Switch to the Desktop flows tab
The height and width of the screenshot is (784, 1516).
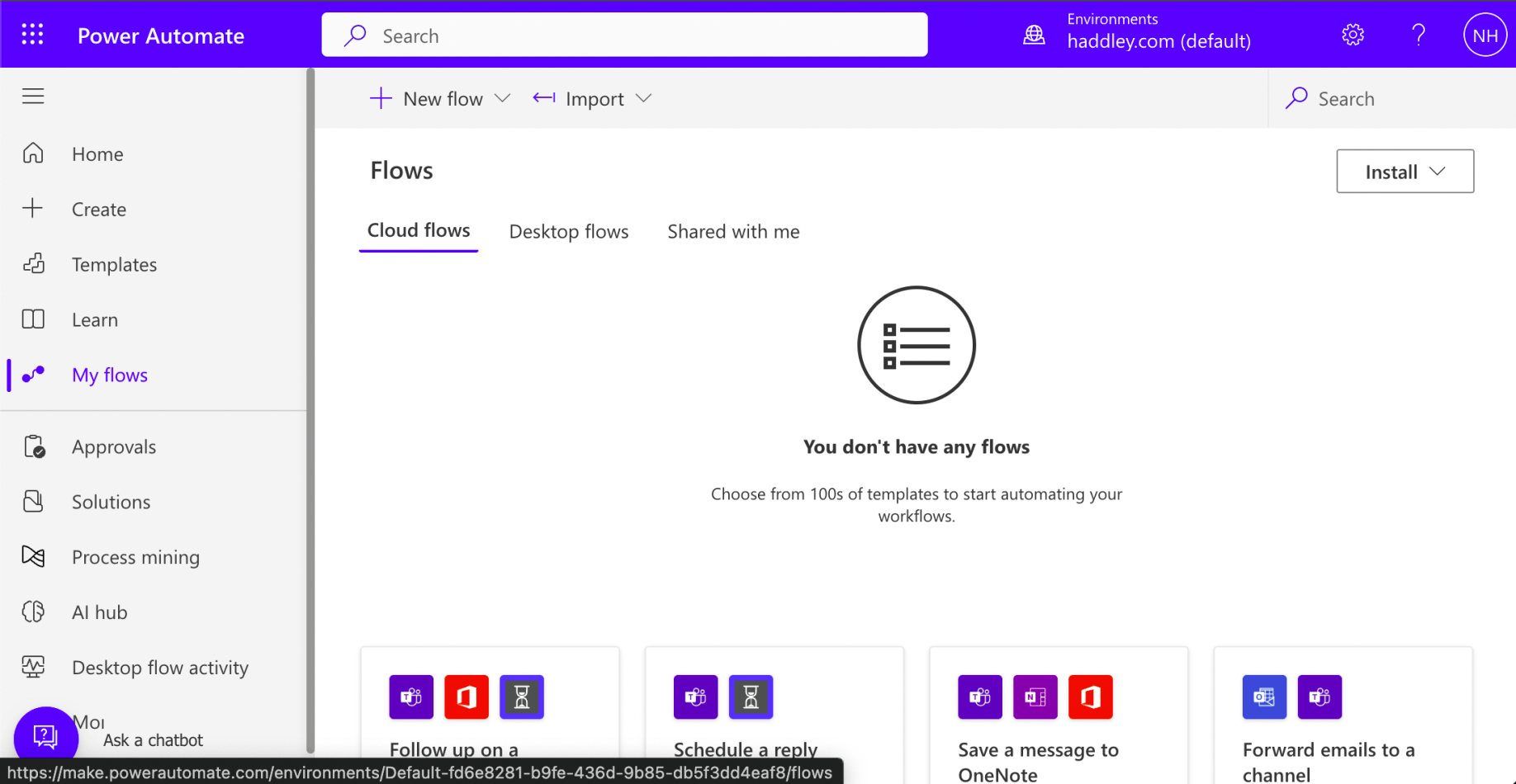(569, 232)
